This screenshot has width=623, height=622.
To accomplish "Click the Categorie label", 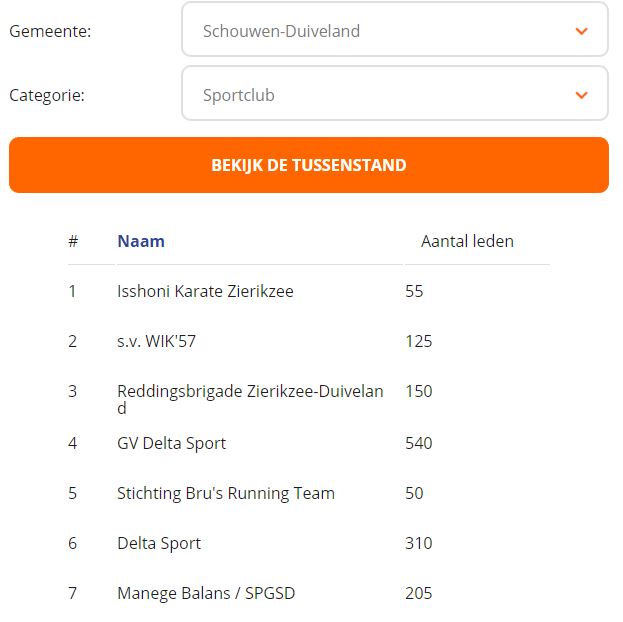I will [x=47, y=95].
